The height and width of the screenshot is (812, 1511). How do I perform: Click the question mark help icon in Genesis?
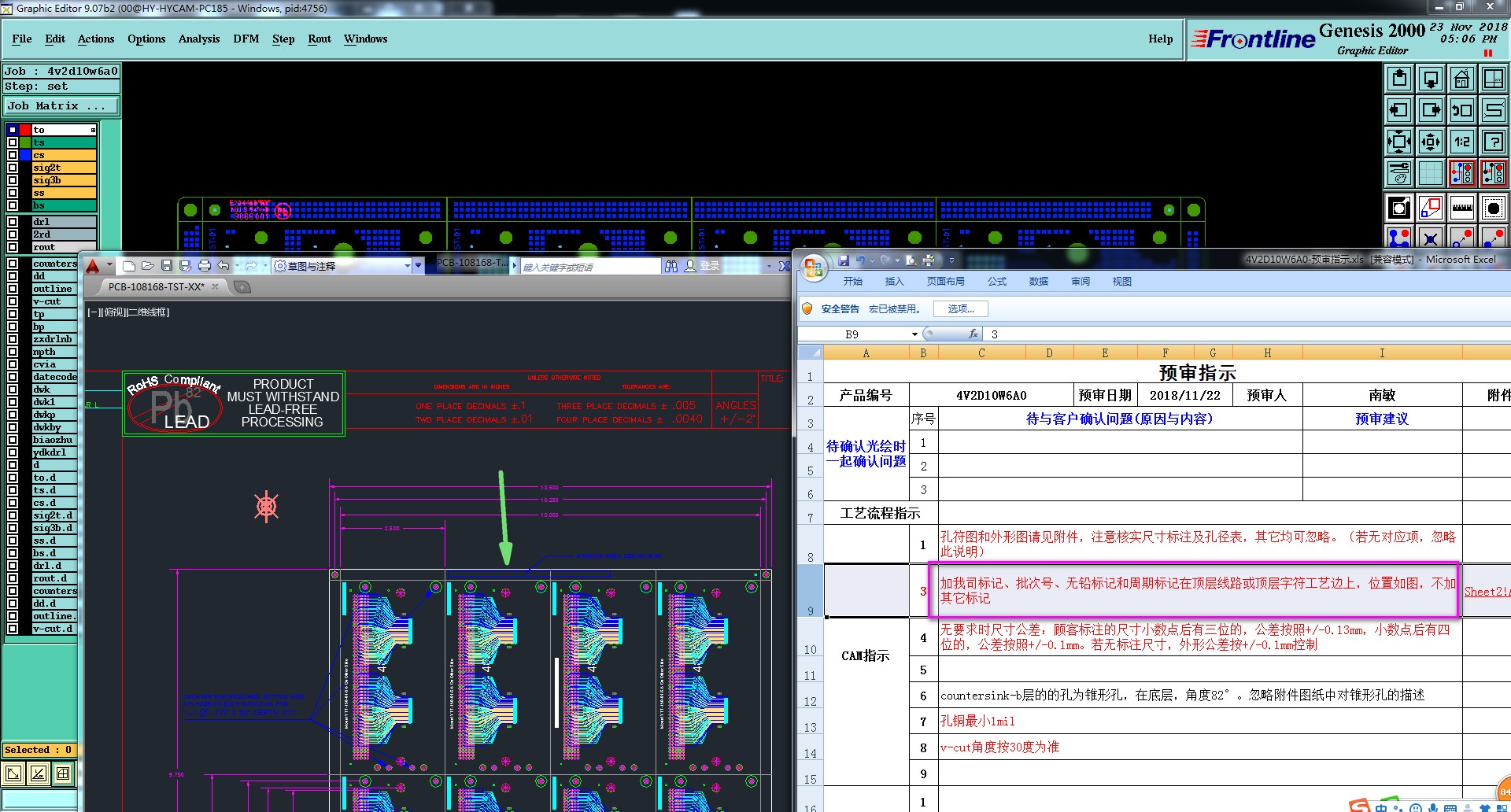(x=1494, y=142)
